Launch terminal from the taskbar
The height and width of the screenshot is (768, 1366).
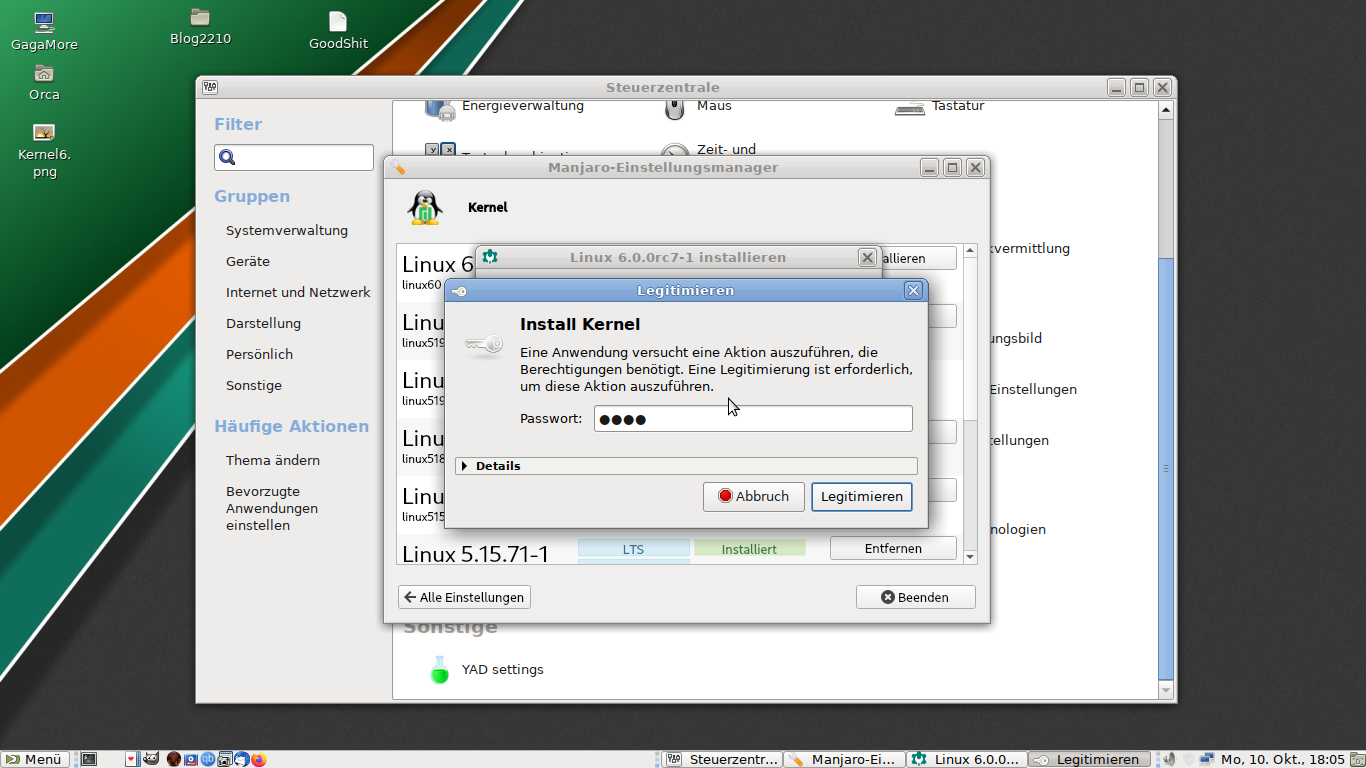point(88,759)
